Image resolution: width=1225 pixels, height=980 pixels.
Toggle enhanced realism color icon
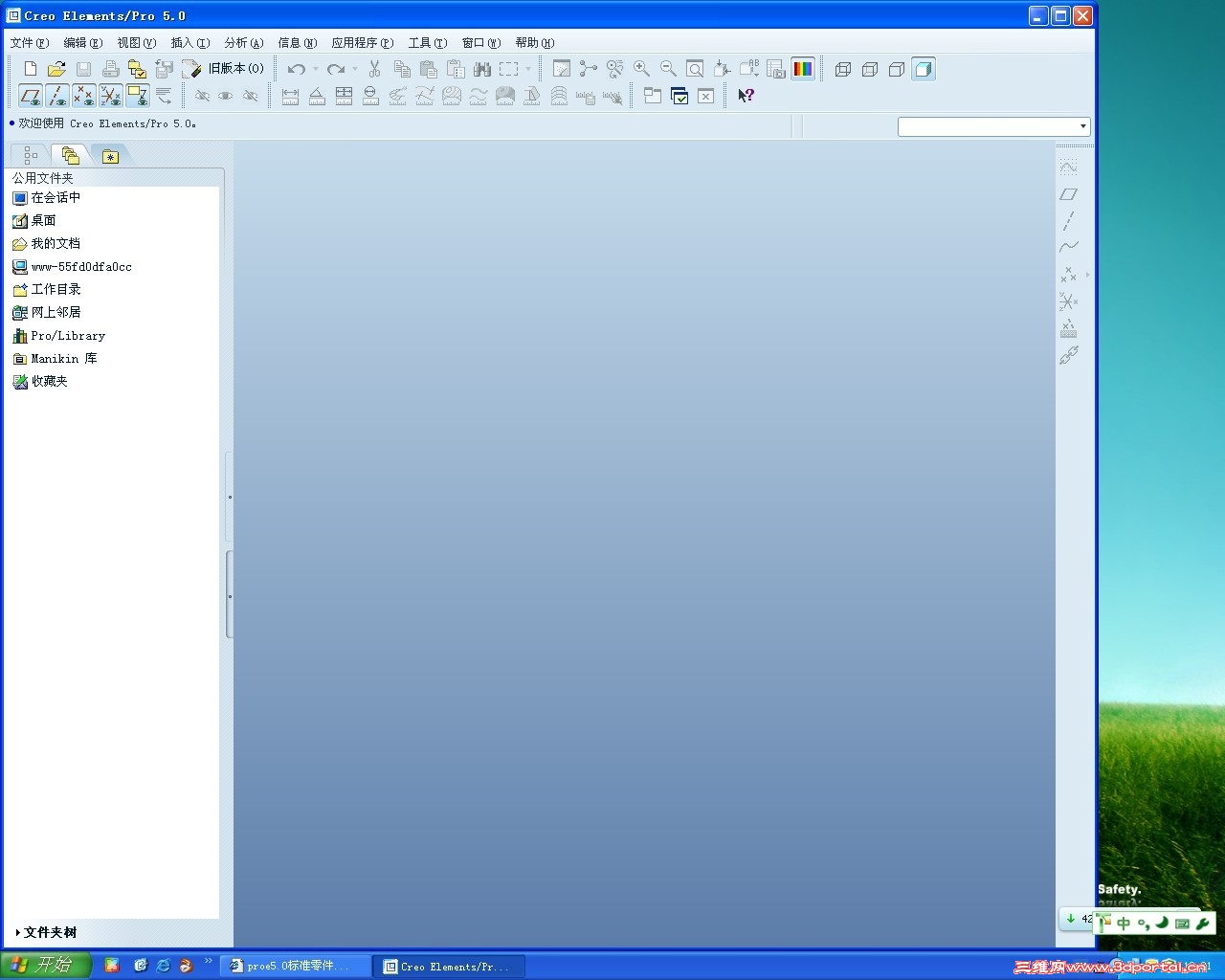(x=803, y=69)
